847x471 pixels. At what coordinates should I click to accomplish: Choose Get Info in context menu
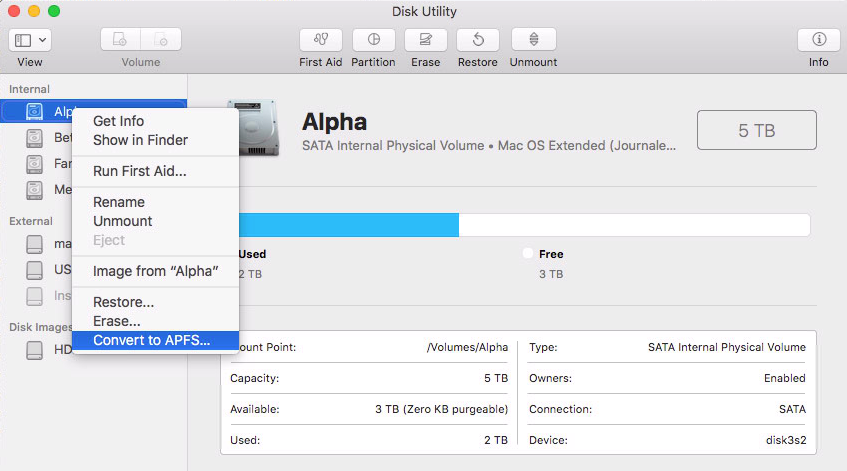pos(156,121)
